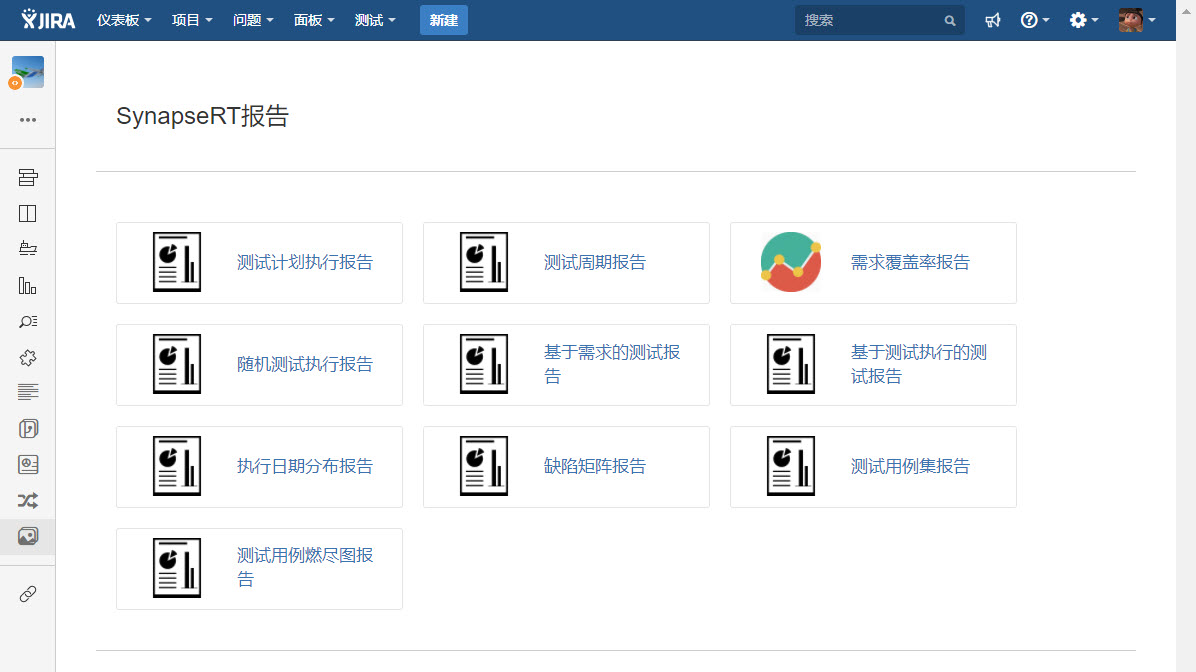Open 测试周期报告 link
This screenshot has width=1196, height=672.
point(594,262)
